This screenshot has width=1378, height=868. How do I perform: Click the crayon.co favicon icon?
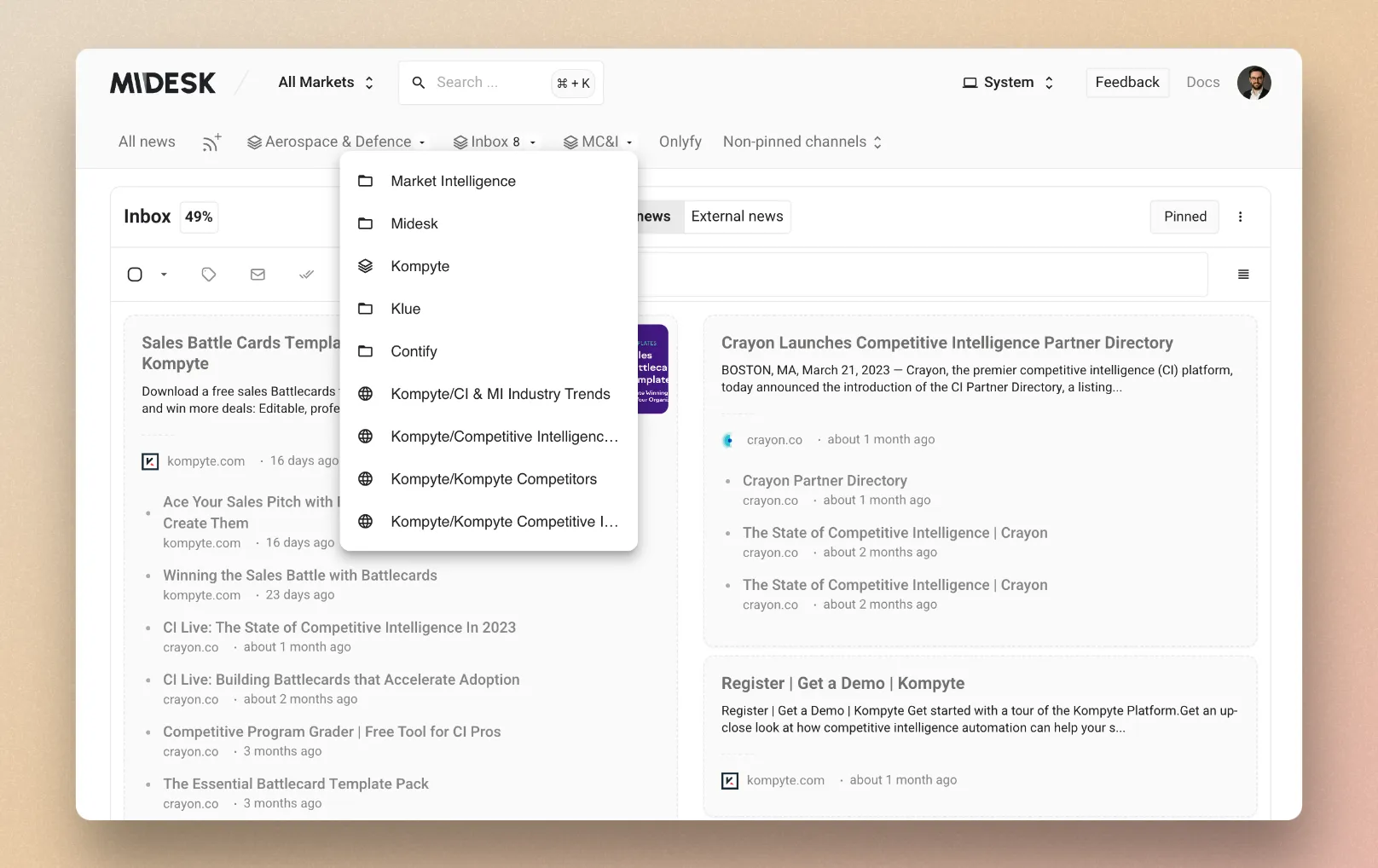pos(728,440)
